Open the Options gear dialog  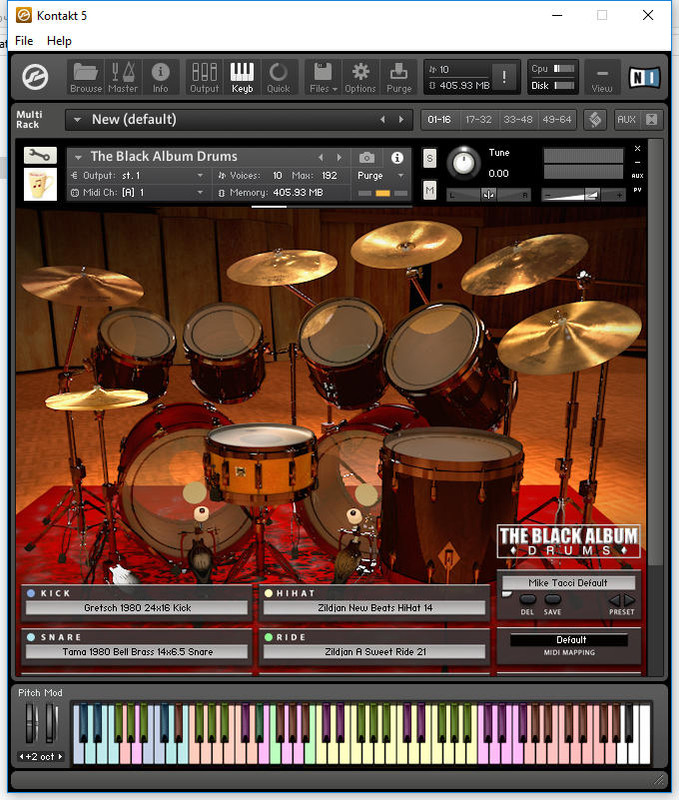tap(360, 78)
